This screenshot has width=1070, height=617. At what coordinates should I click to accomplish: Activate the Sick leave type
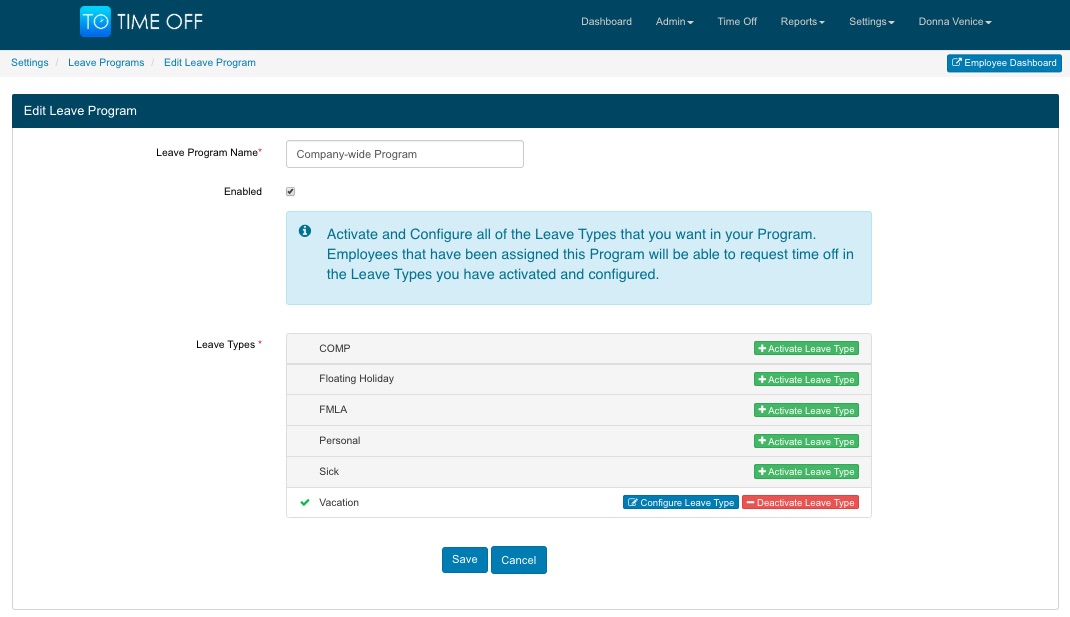(806, 472)
